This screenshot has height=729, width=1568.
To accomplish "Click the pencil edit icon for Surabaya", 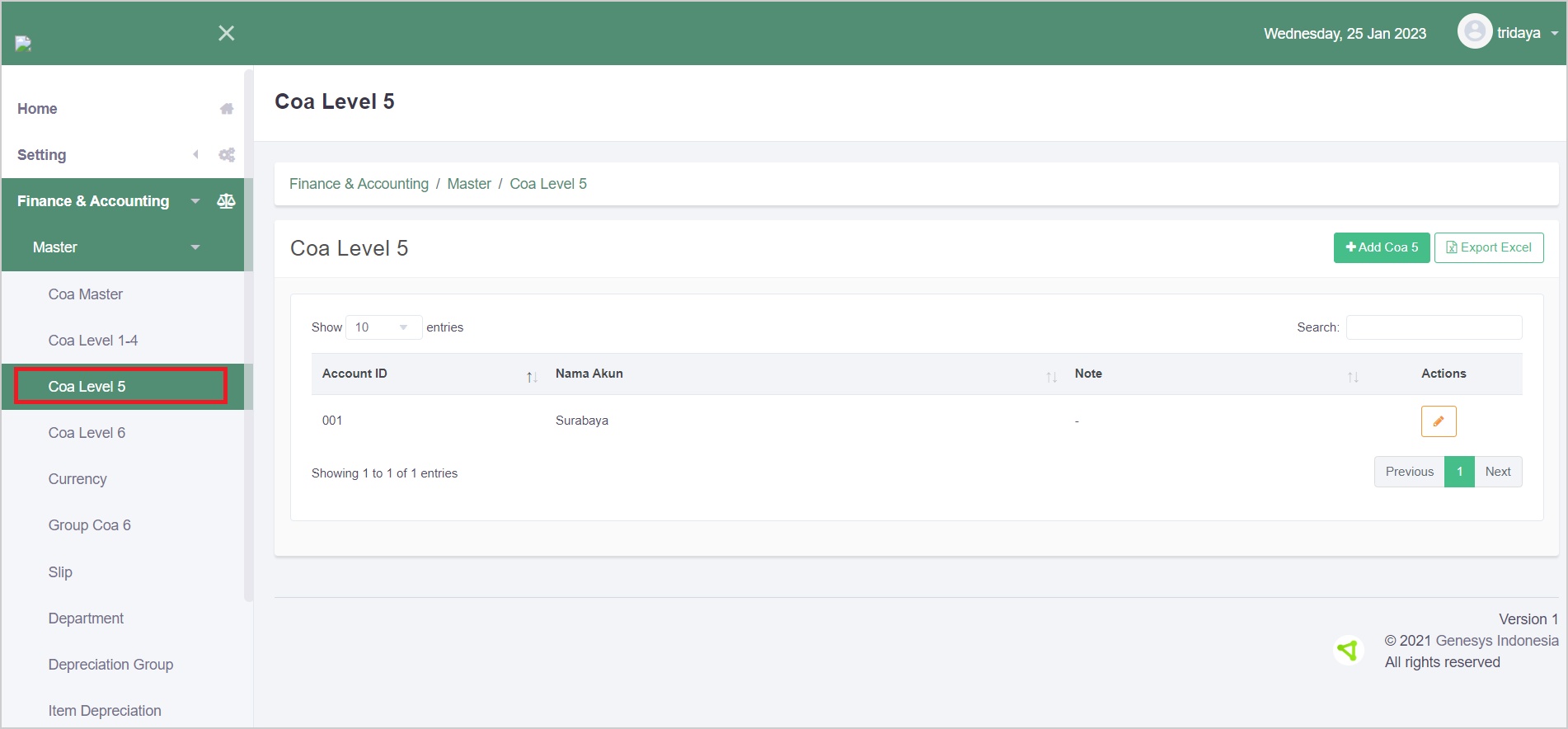I will (1438, 421).
